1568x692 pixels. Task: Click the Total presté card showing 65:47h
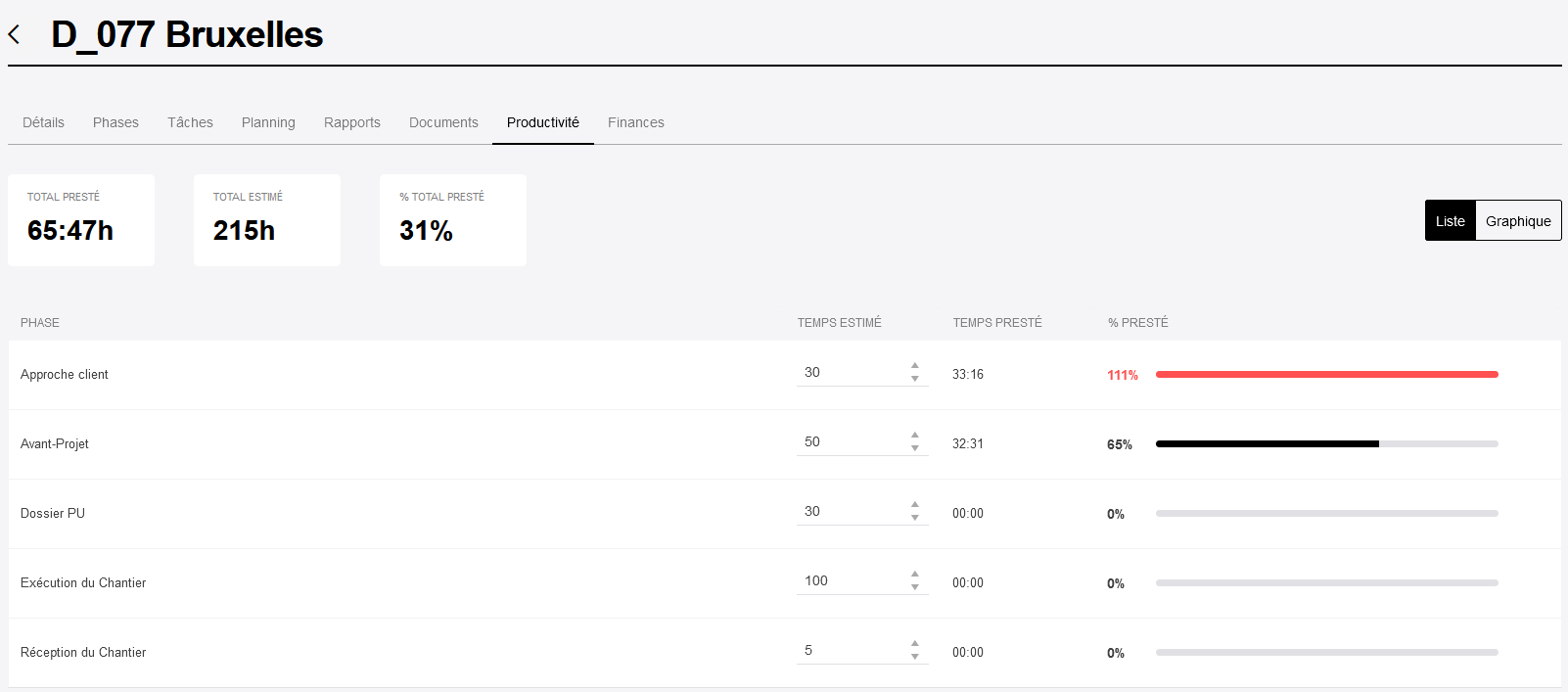coord(81,220)
